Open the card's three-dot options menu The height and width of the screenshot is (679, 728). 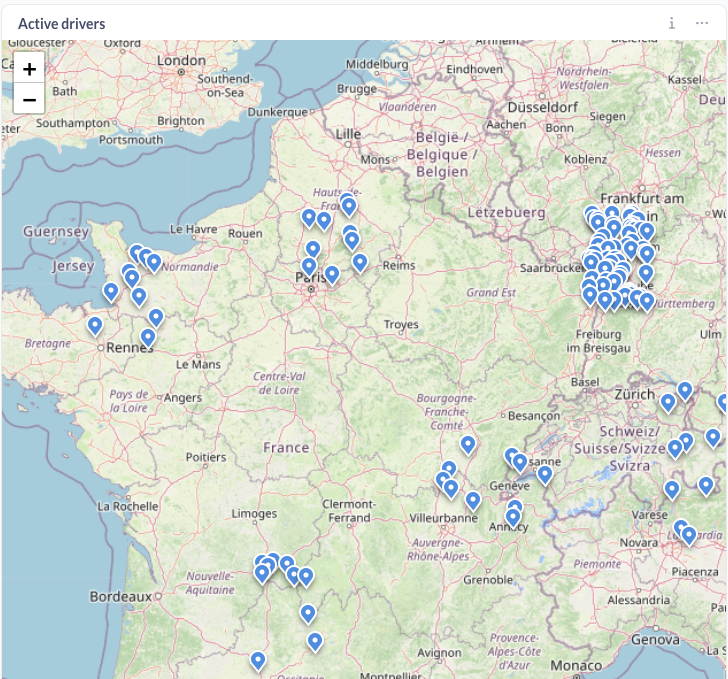[x=702, y=23]
